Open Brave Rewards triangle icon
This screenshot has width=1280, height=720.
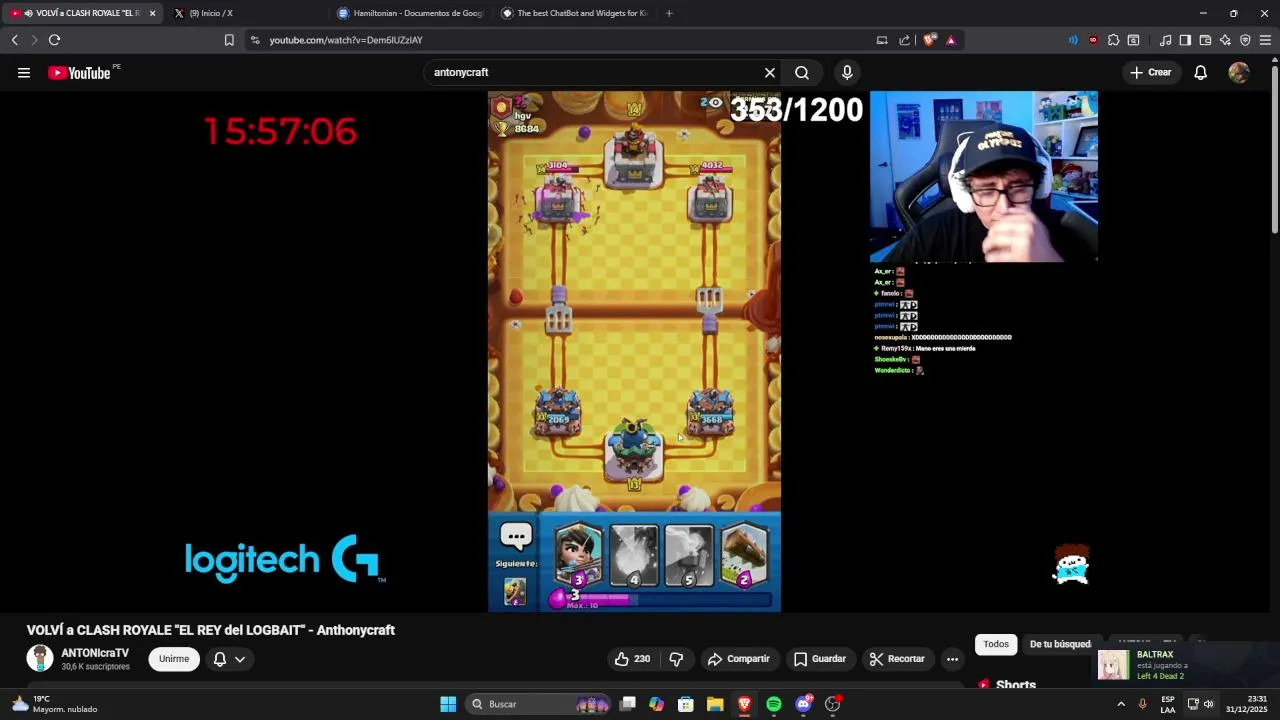(x=951, y=40)
